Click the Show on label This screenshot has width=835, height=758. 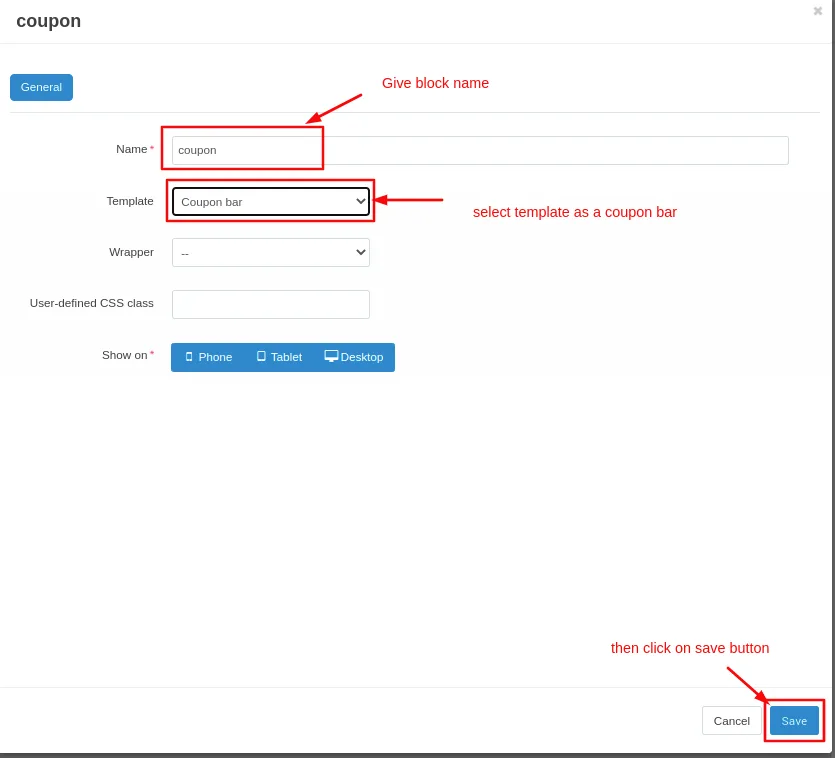(125, 355)
